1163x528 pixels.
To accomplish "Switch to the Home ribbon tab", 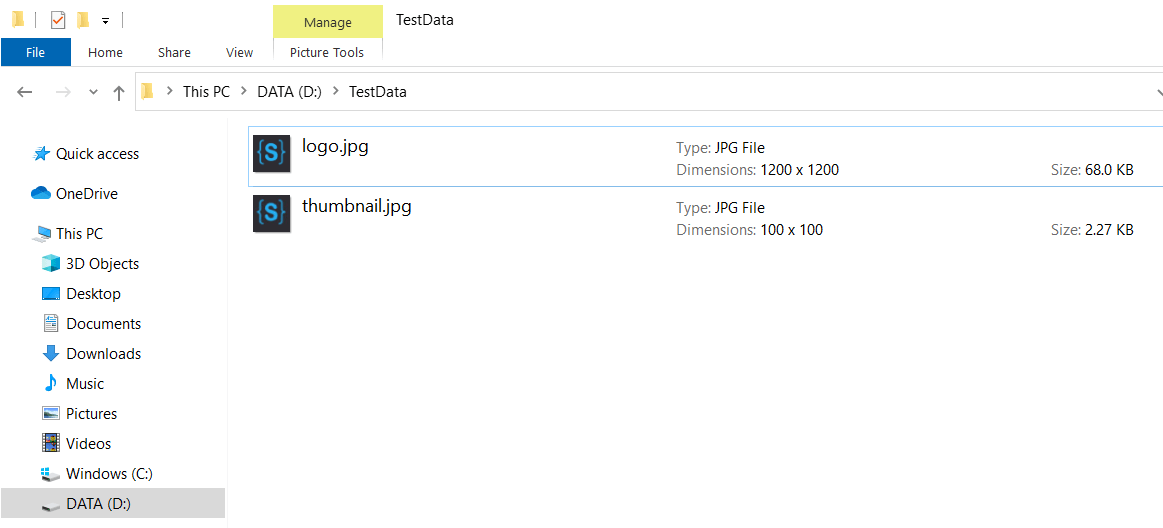I will tap(105, 53).
